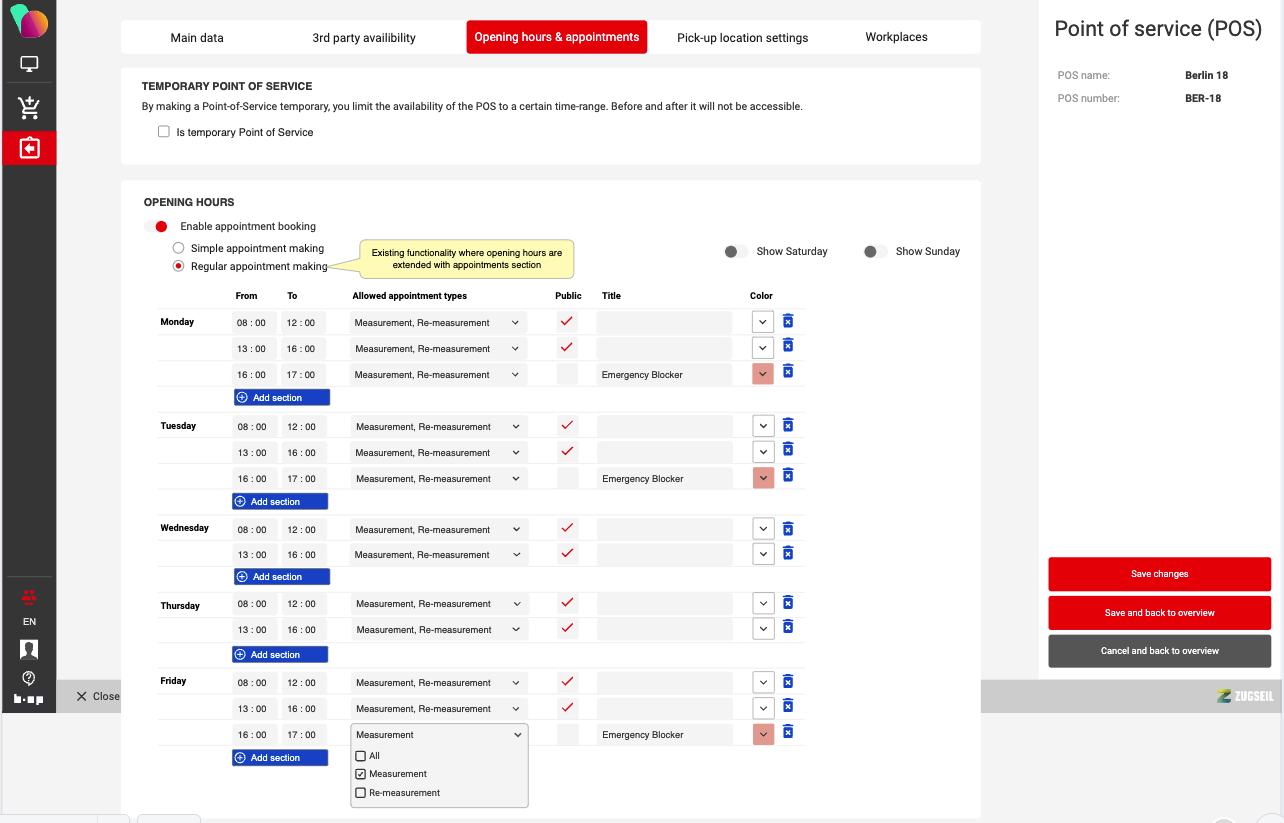Click Monday's Emergency Blocker red color swatch
The image size is (1284, 823).
click(x=763, y=374)
